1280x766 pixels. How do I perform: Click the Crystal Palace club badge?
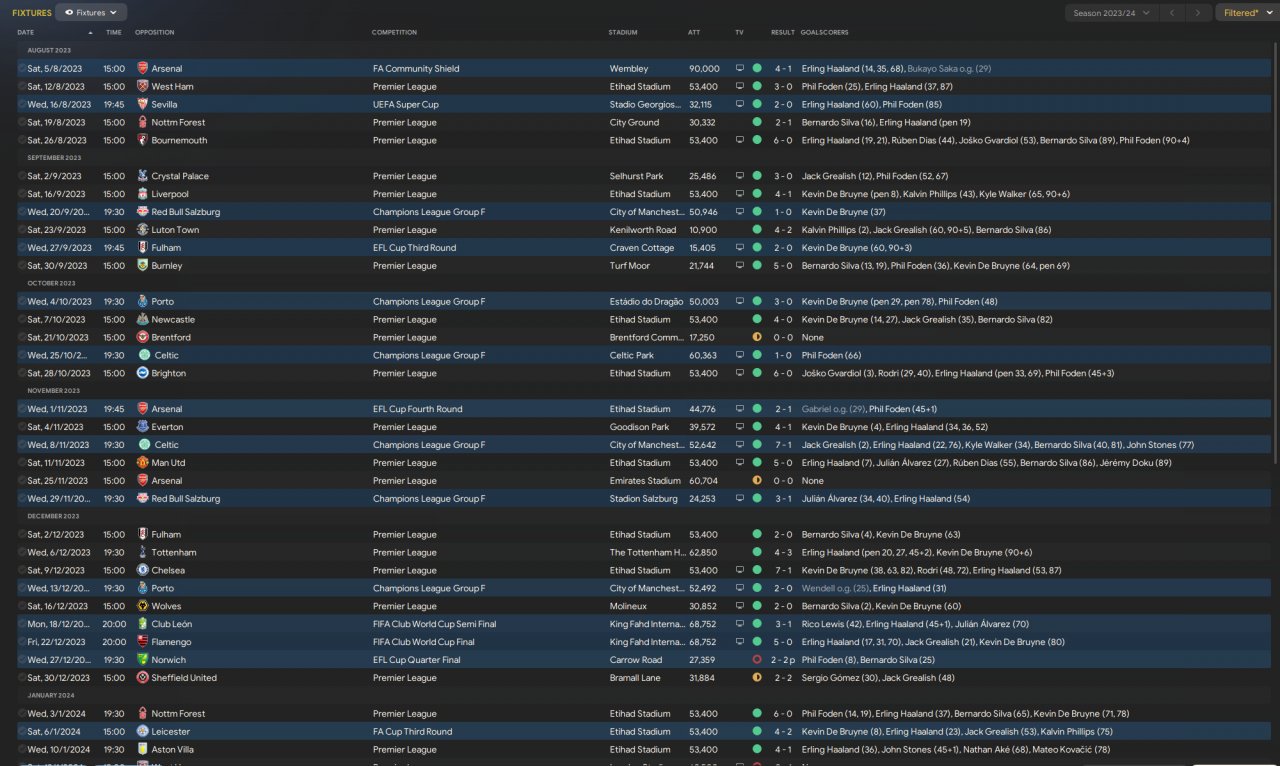click(143, 177)
